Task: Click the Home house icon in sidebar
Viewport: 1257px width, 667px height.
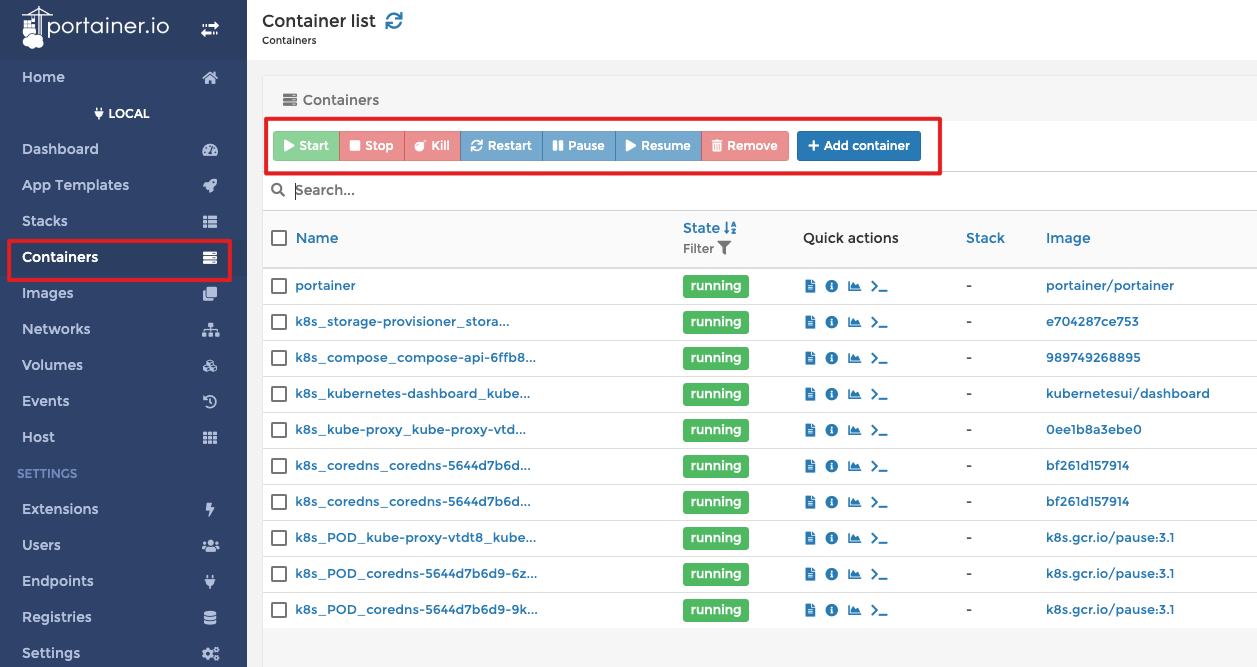Action: (x=210, y=77)
